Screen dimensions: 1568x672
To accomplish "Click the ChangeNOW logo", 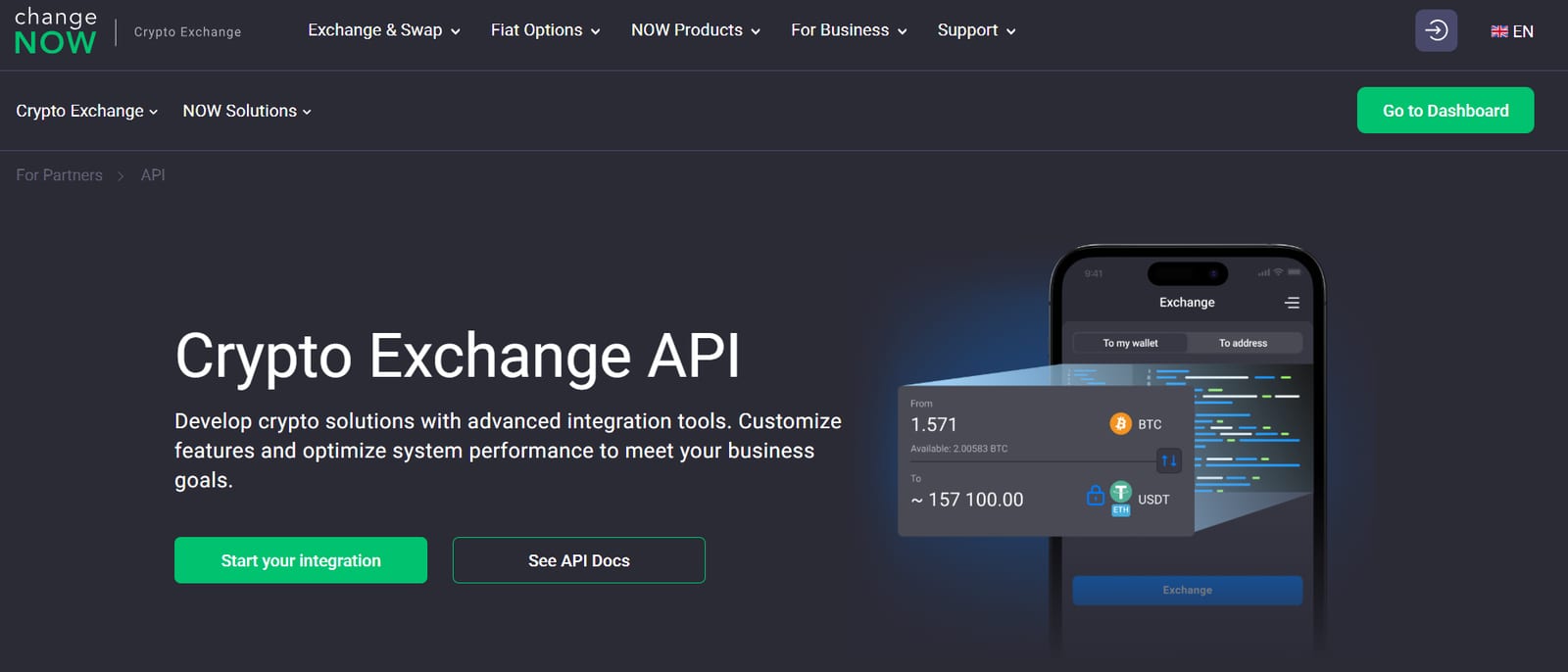I will [56, 31].
